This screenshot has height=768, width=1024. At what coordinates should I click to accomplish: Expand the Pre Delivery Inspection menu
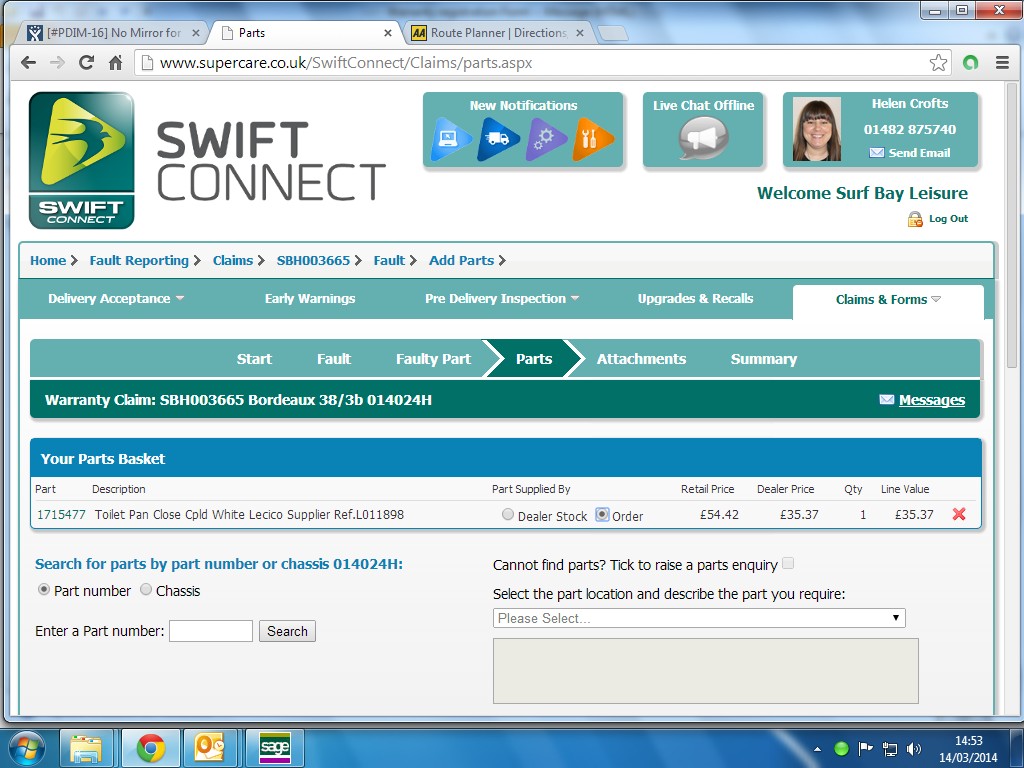click(x=502, y=298)
